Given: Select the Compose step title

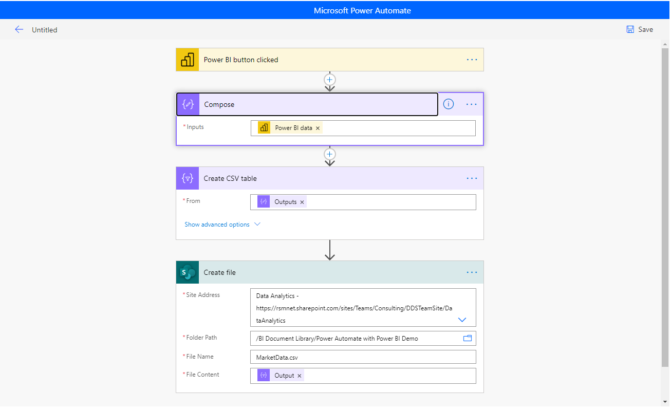Looking at the screenshot, I should click(x=219, y=104).
